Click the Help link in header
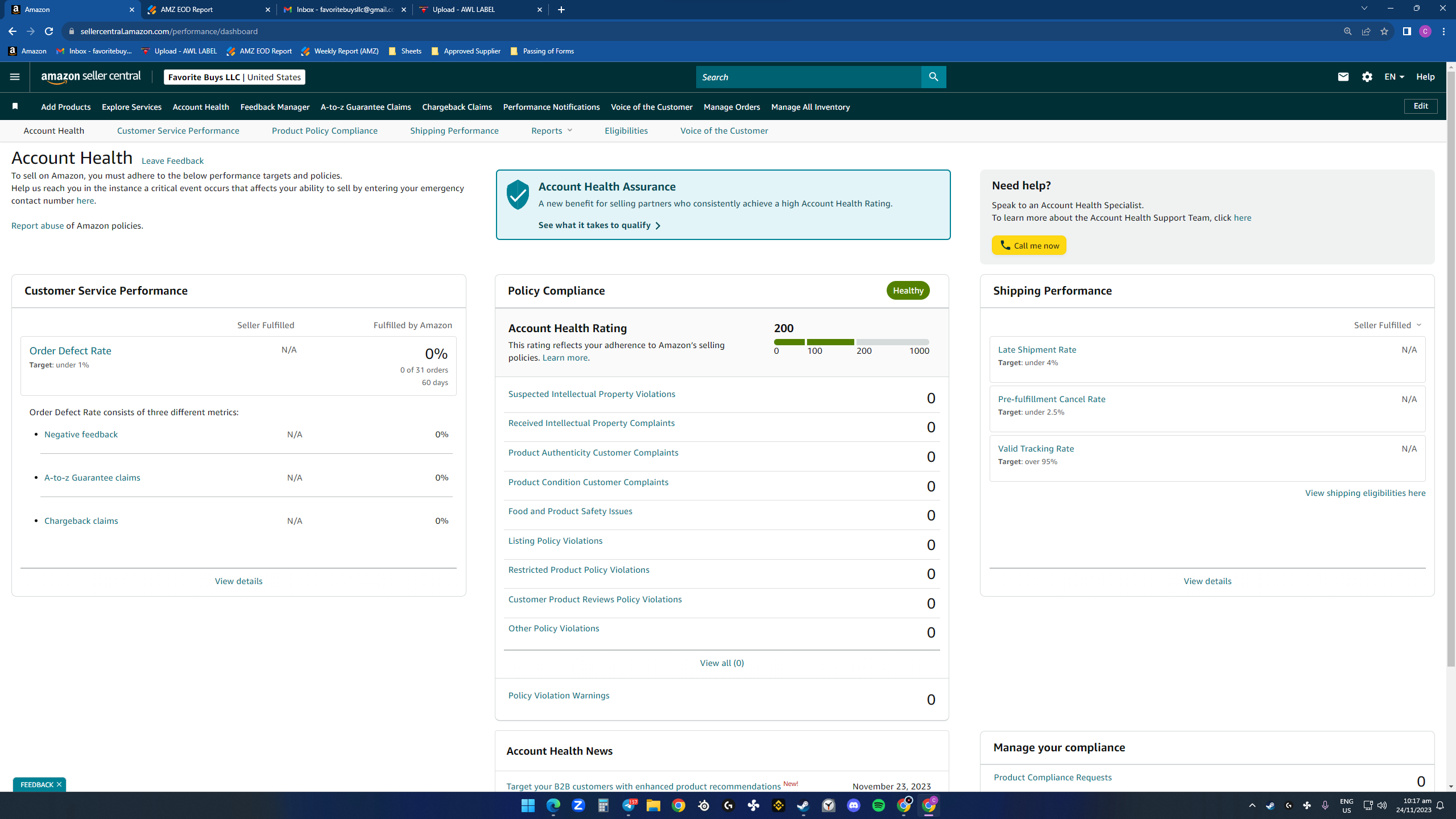 tap(1425, 77)
